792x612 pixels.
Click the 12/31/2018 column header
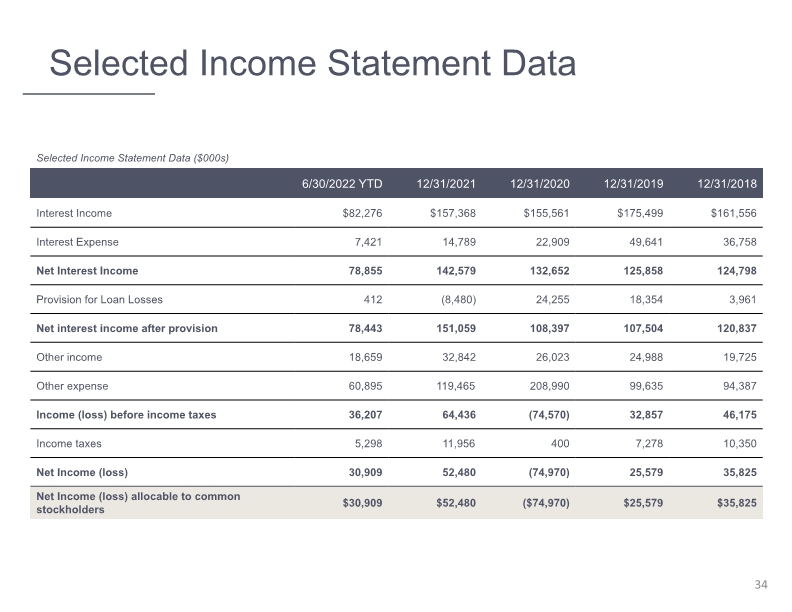click(x=727, y=184)
